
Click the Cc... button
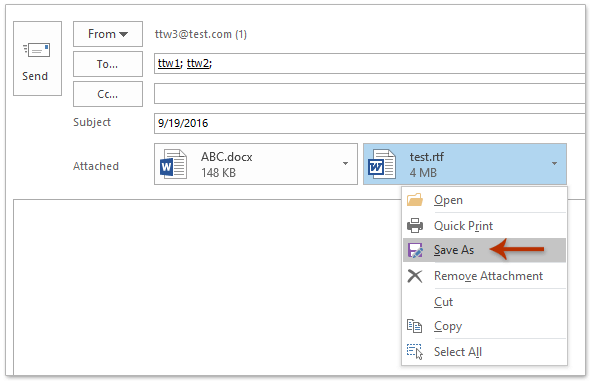tap(108, 94)
